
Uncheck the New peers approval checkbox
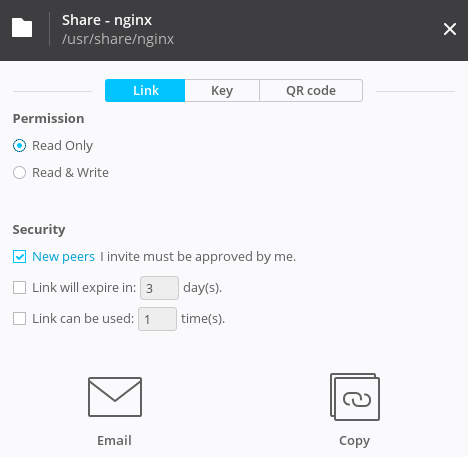point(19,257)
